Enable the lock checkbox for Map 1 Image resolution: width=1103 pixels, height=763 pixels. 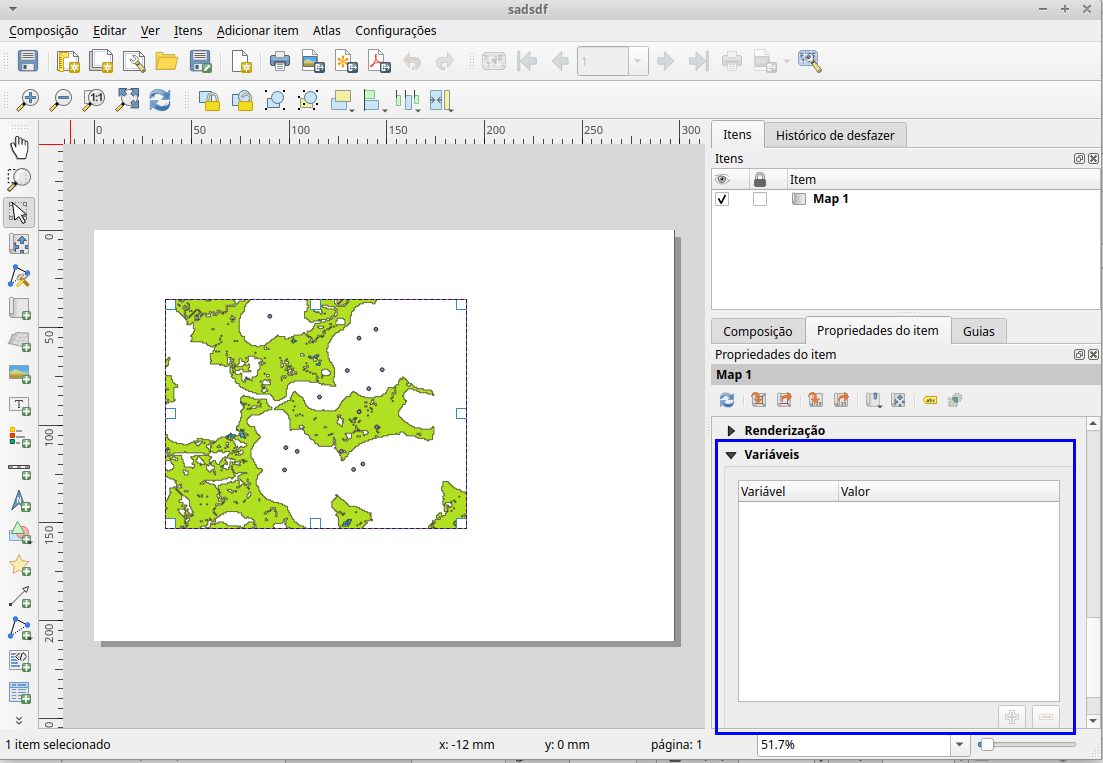coord(759,198)
